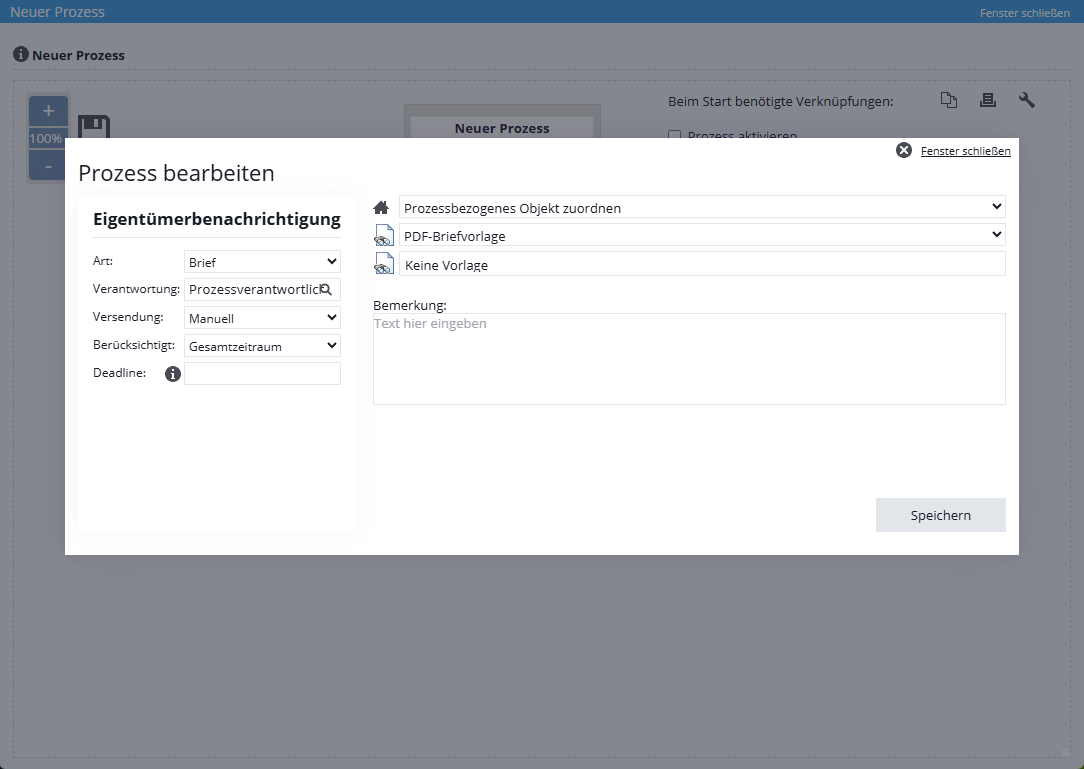This screenshot has height=769, width=1084.
Task: Click preview icon next to Keine Vorlage
Action: [384, 264]
